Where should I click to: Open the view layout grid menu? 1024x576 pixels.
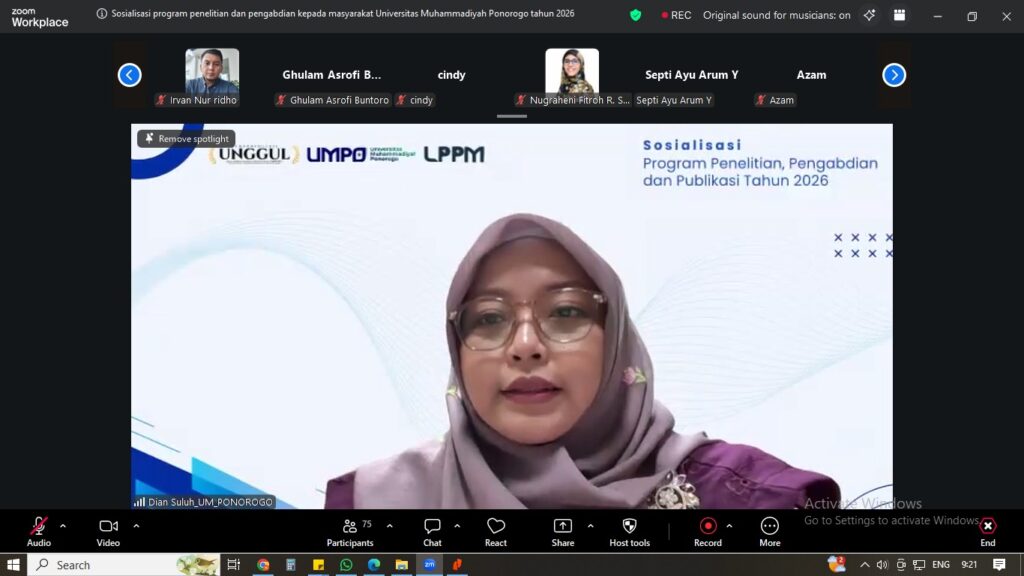click(899, 15)
